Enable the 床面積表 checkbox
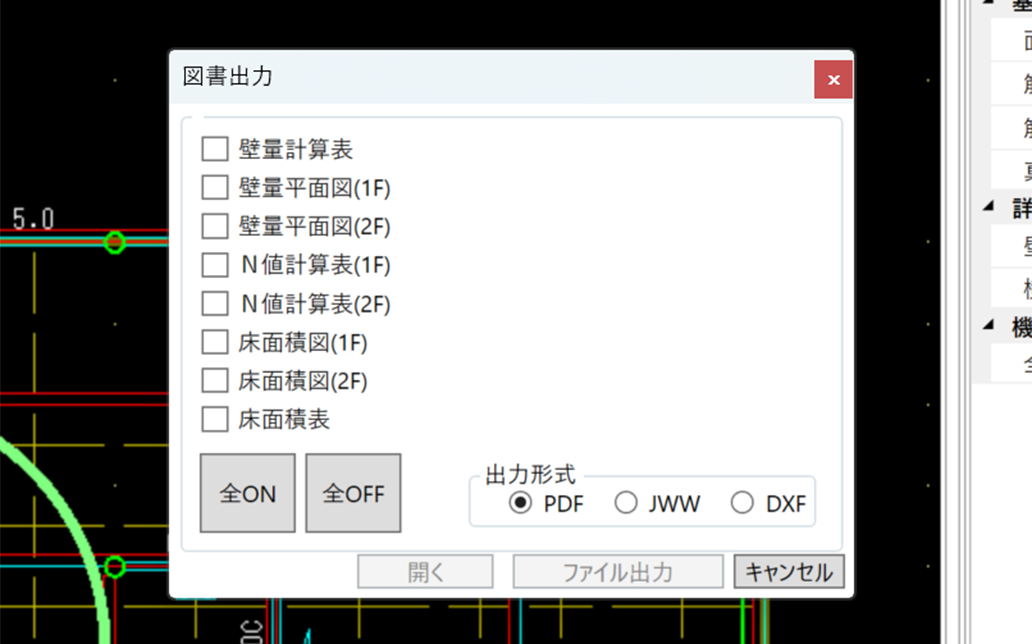1032x644 pixels. (x=214, y=419)
